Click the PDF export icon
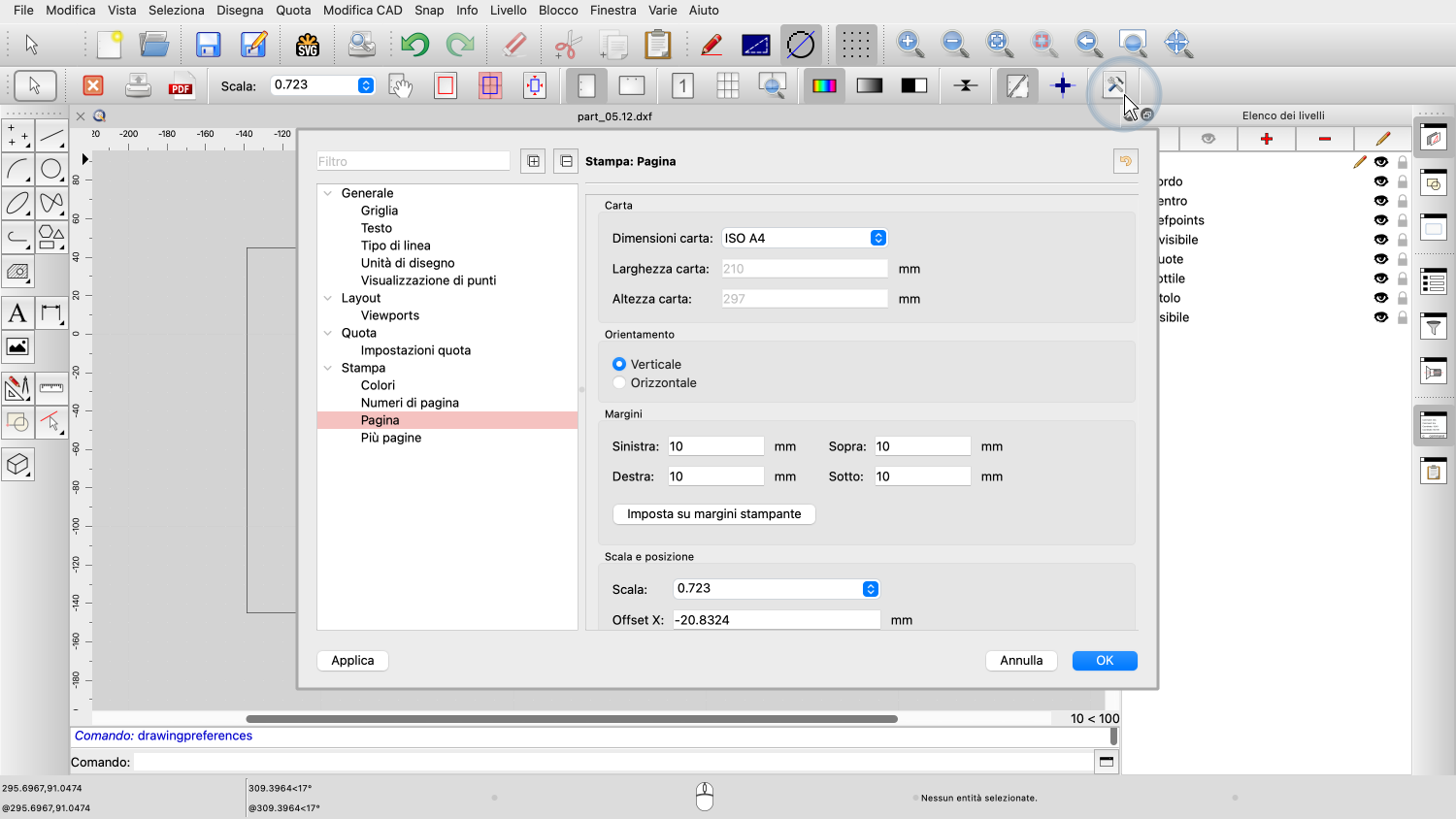 pos(181,85)
